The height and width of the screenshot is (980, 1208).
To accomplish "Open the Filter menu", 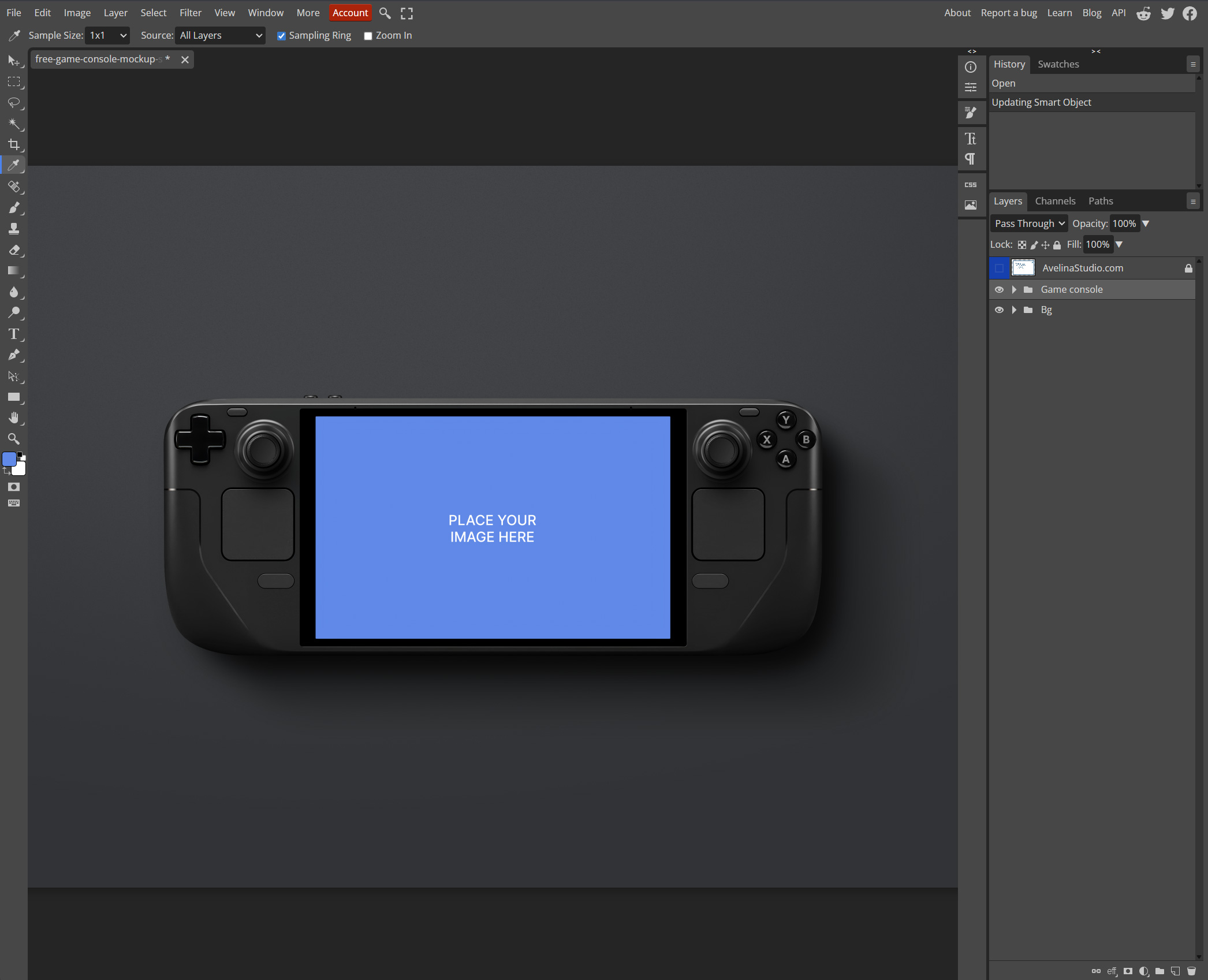I will (x=190, y=13).
